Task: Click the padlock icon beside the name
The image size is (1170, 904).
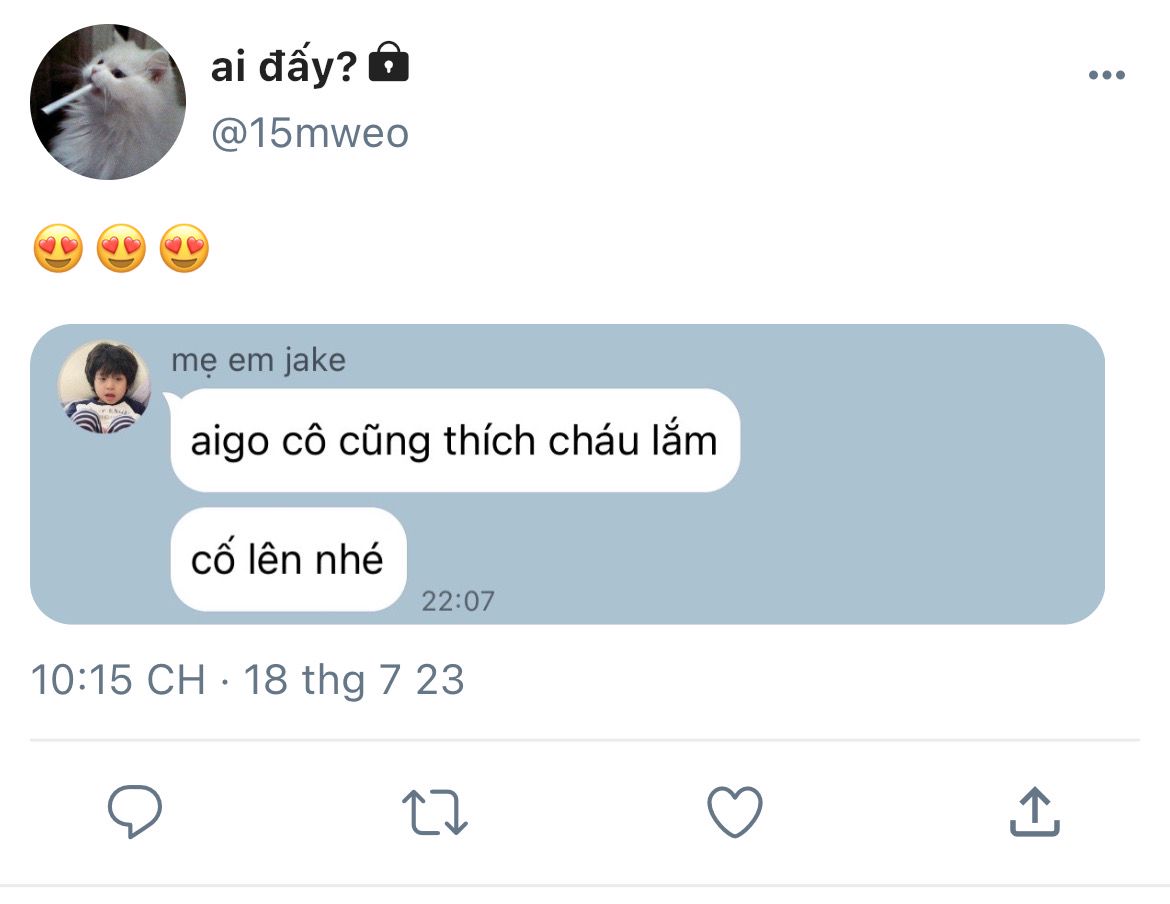Action: [x=389, y=62]
